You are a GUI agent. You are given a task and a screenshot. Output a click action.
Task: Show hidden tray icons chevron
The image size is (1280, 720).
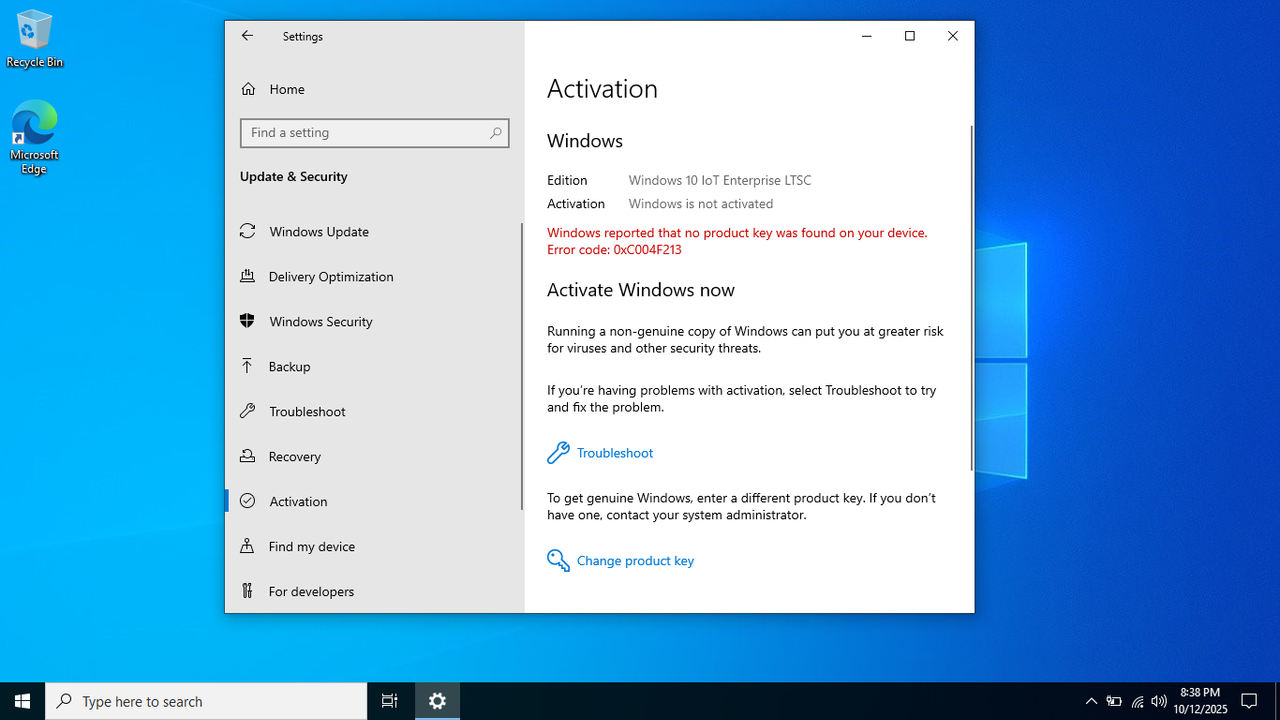click(x=1091, y=701)
